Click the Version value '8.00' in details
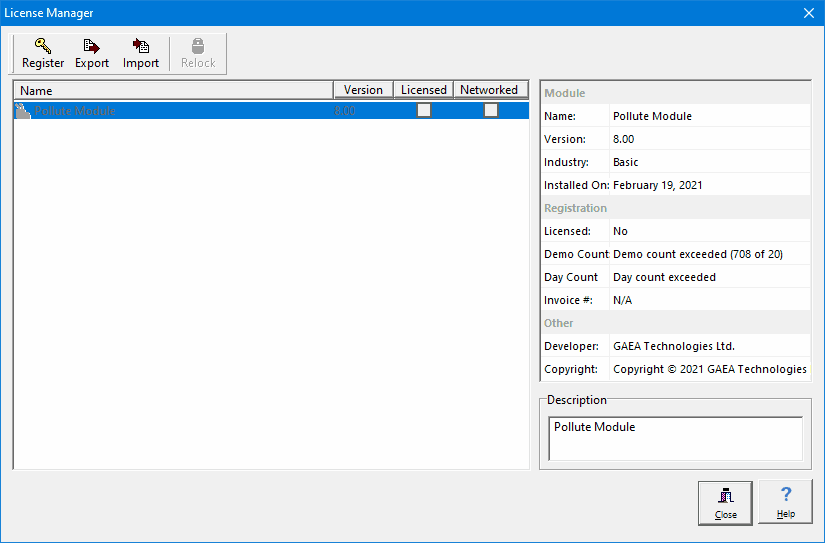This screenshot has width=825, height=543. click(x=623, y=139)
